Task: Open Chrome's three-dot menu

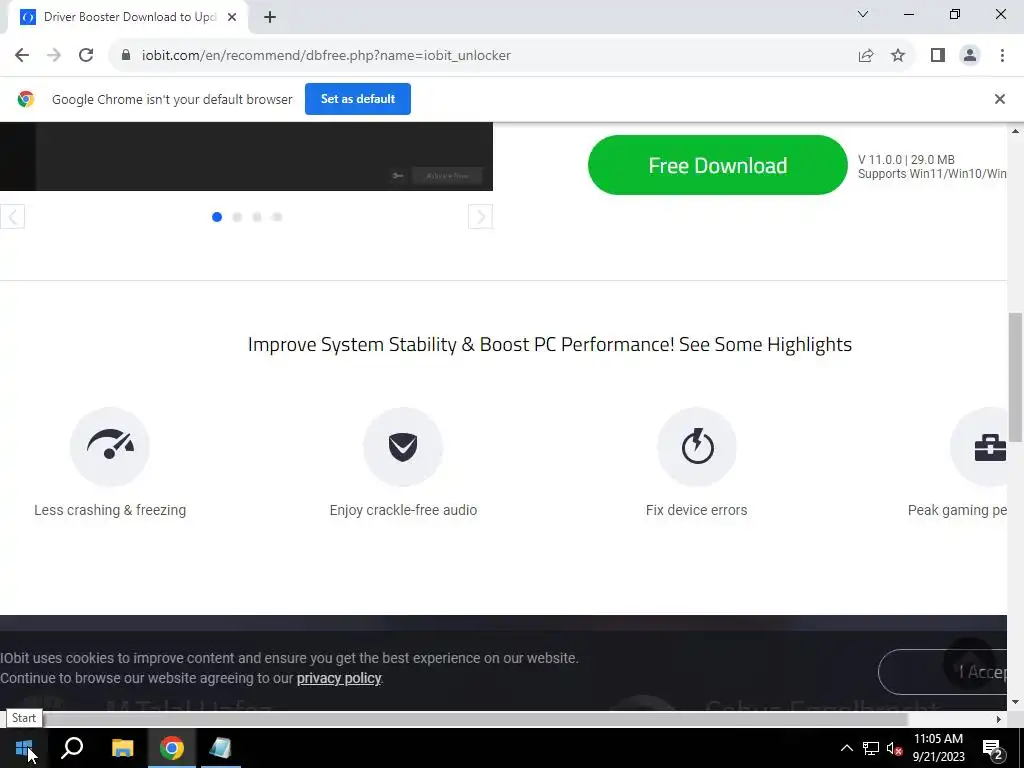Action: pyautogui.click(x=1002, y=56)
